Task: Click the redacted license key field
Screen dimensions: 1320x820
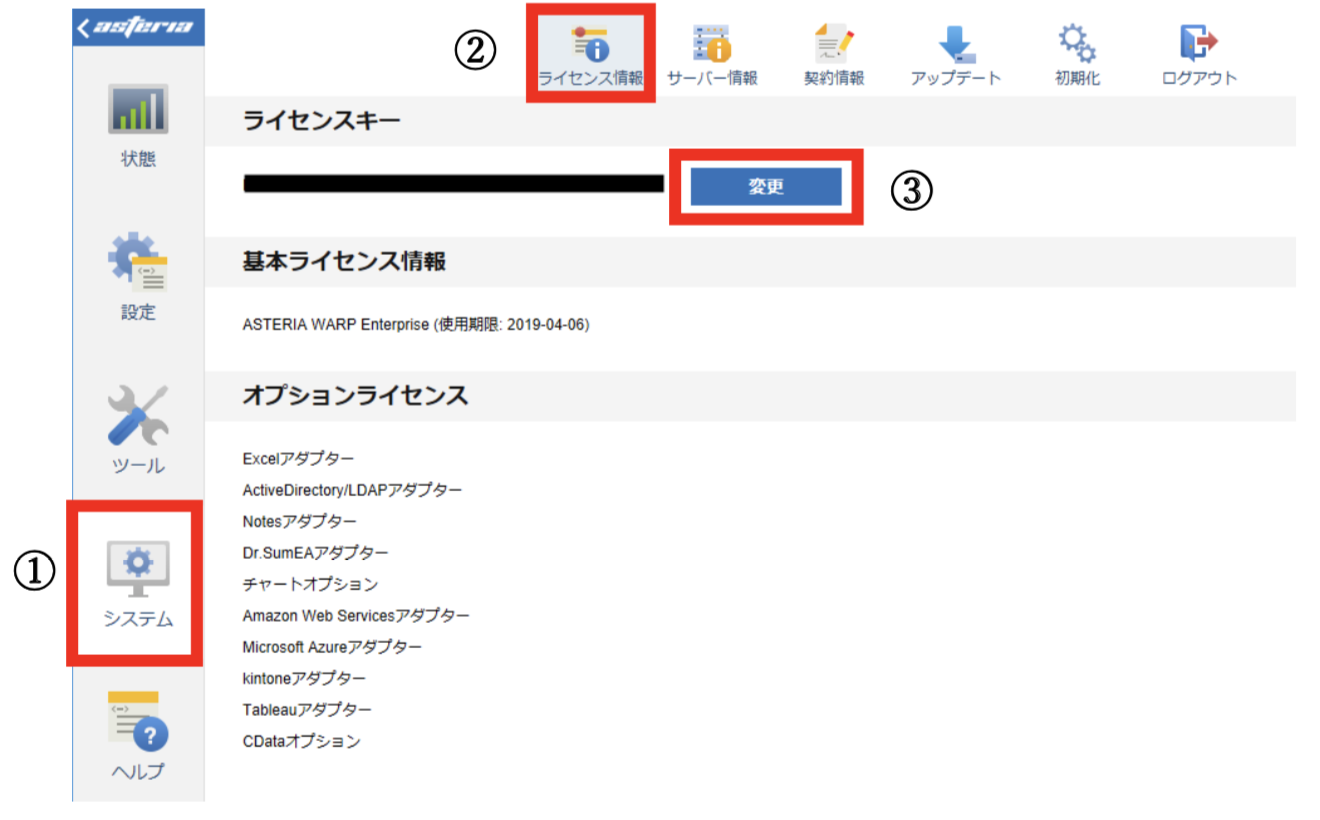Action: pos(454,183)
